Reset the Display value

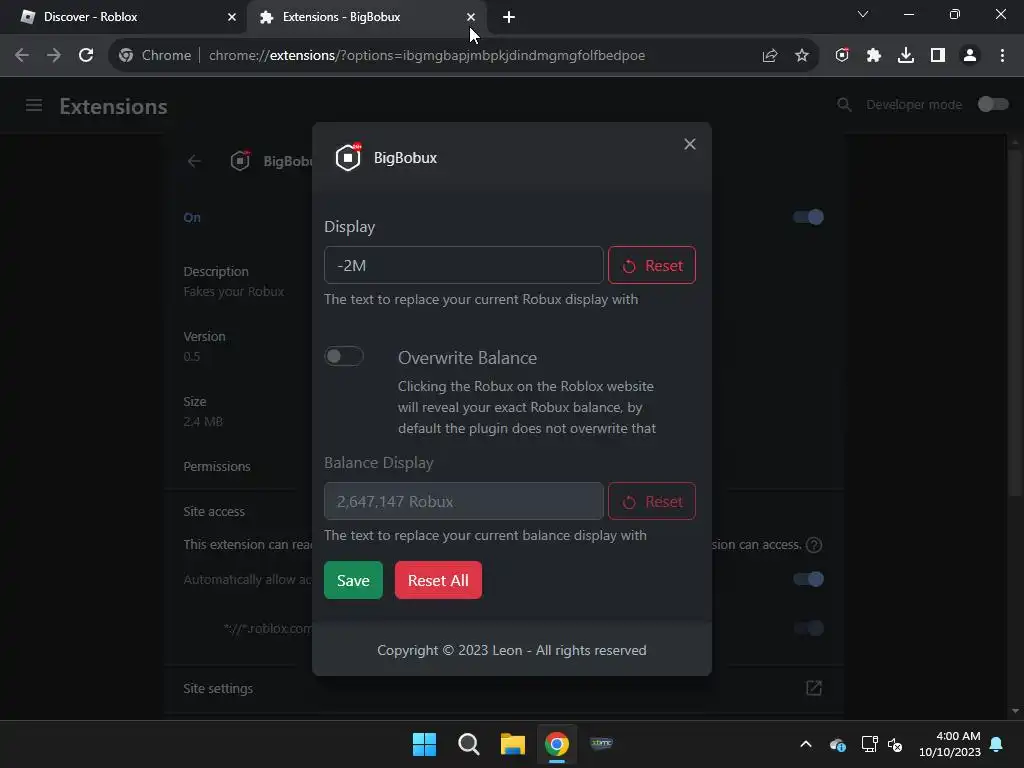[652, 265]
